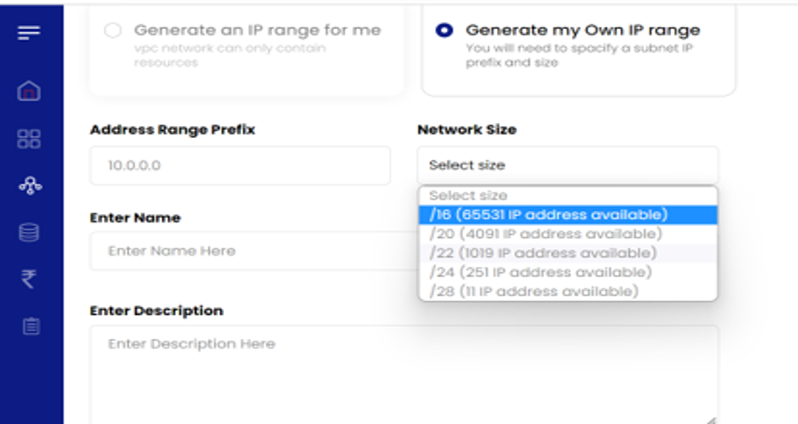Choose /20 (4091 IP address available)
The image size is (798, 424).
click(x=567, y=234)
